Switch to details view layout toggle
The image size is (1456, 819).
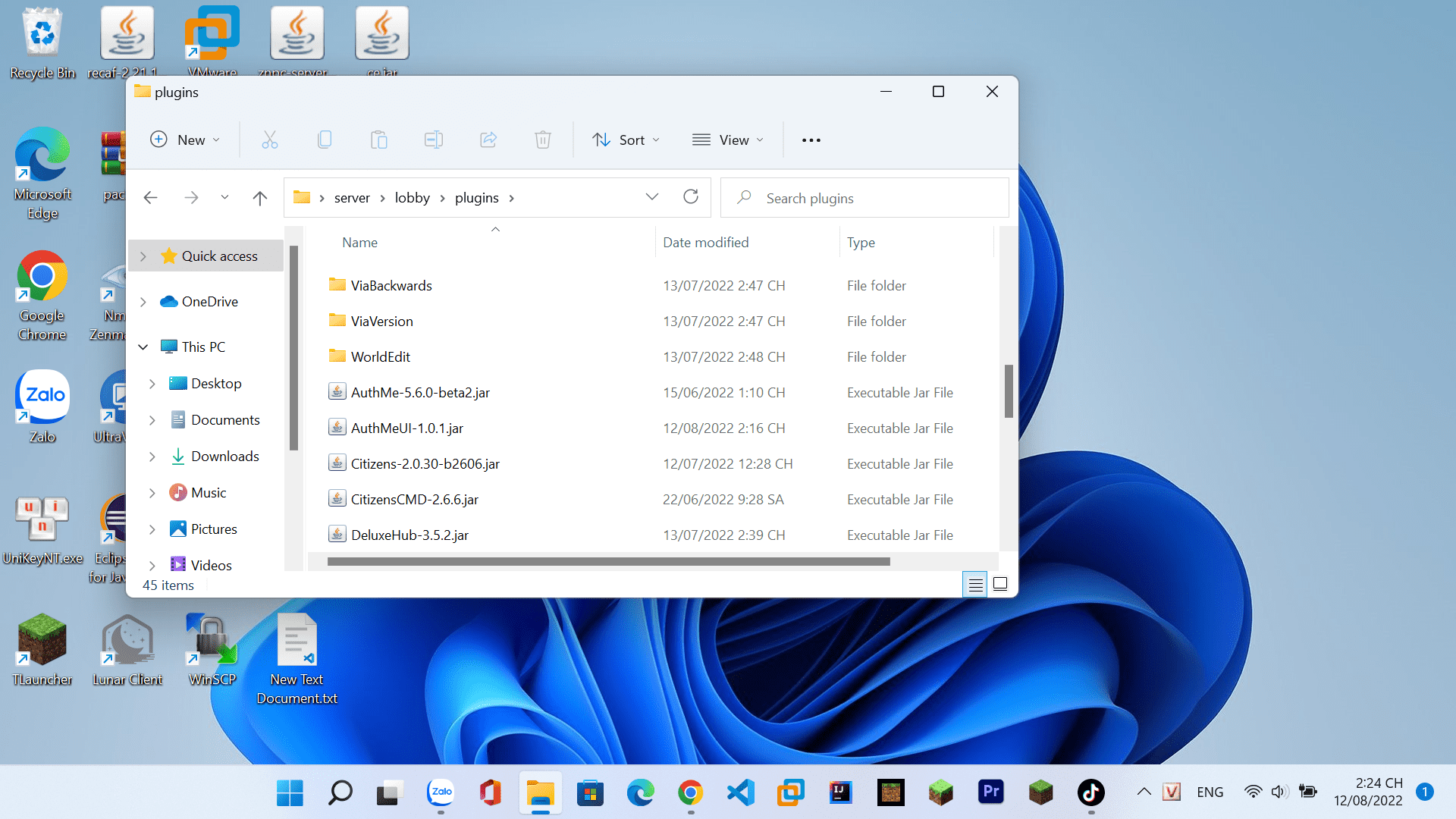pyautogui.click(x=975, y=585)
